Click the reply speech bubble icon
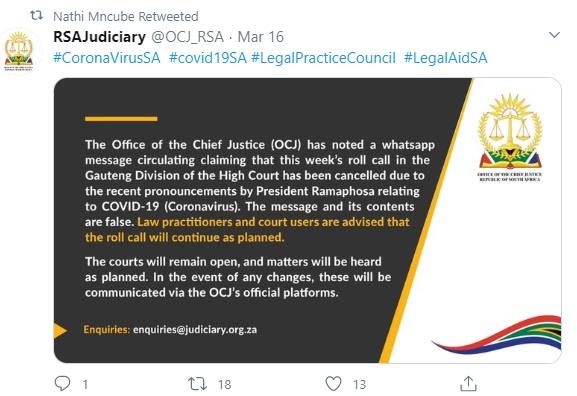This screenshot has width=577, height=396. click(62, 383)
